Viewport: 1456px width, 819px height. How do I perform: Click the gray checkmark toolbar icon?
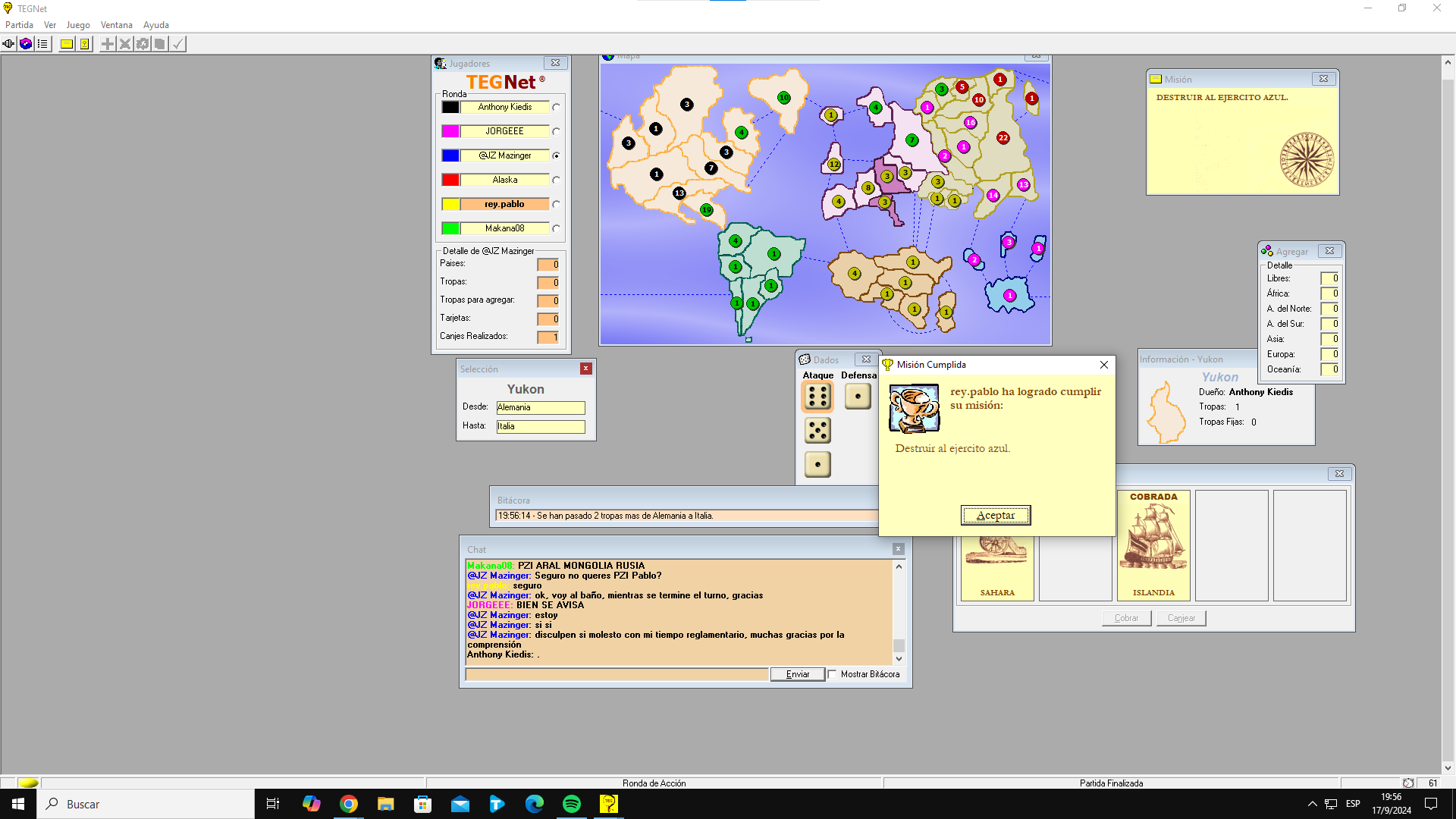[x=177, y=44]
